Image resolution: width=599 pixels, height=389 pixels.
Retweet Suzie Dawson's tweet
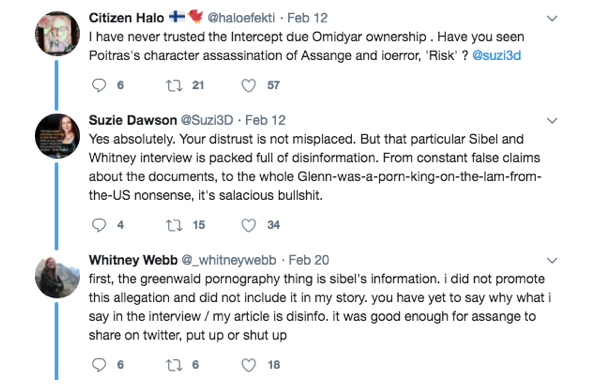(x=174, y=225)
